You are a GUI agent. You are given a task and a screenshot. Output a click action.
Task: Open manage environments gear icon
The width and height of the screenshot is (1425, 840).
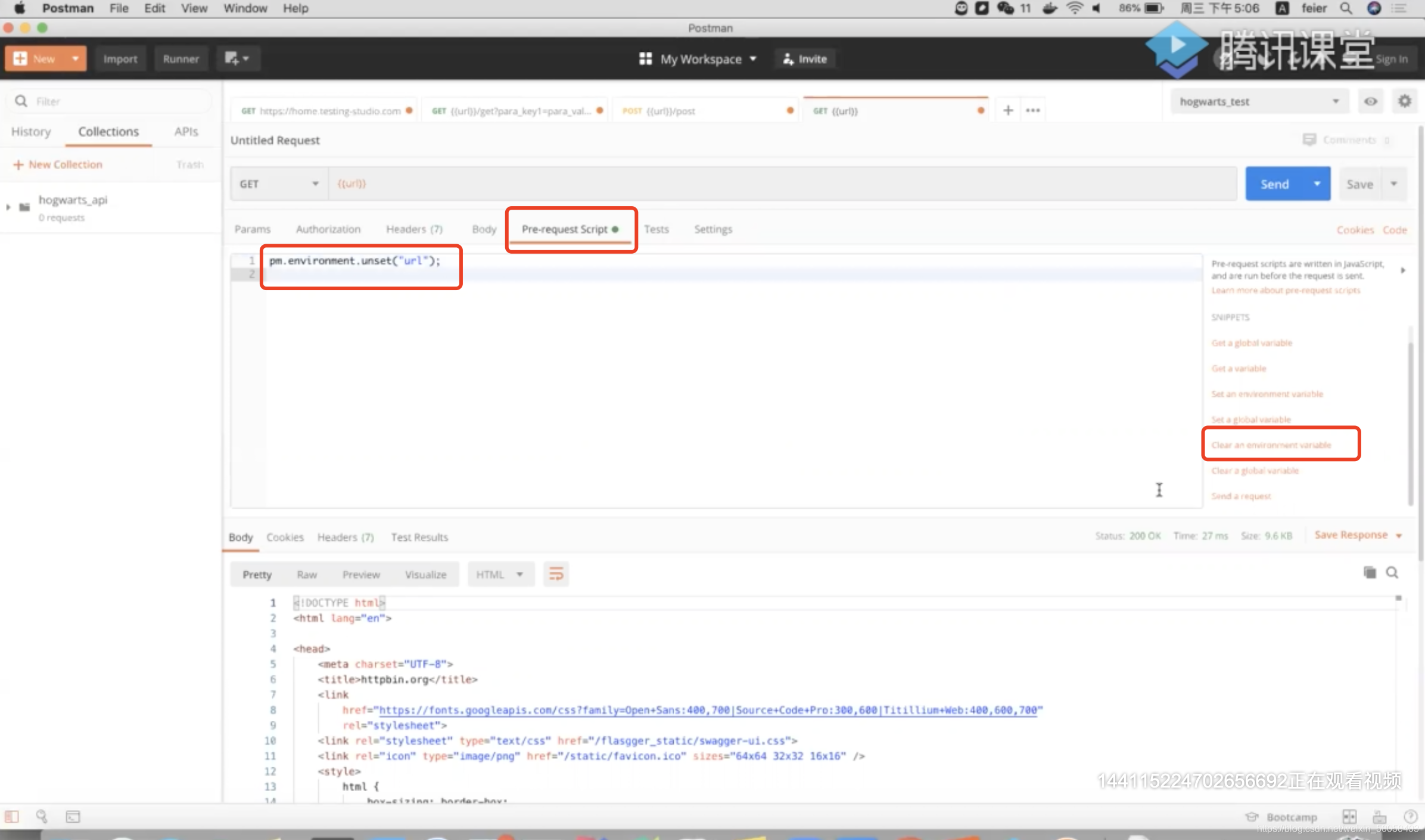click(1404, 102)
